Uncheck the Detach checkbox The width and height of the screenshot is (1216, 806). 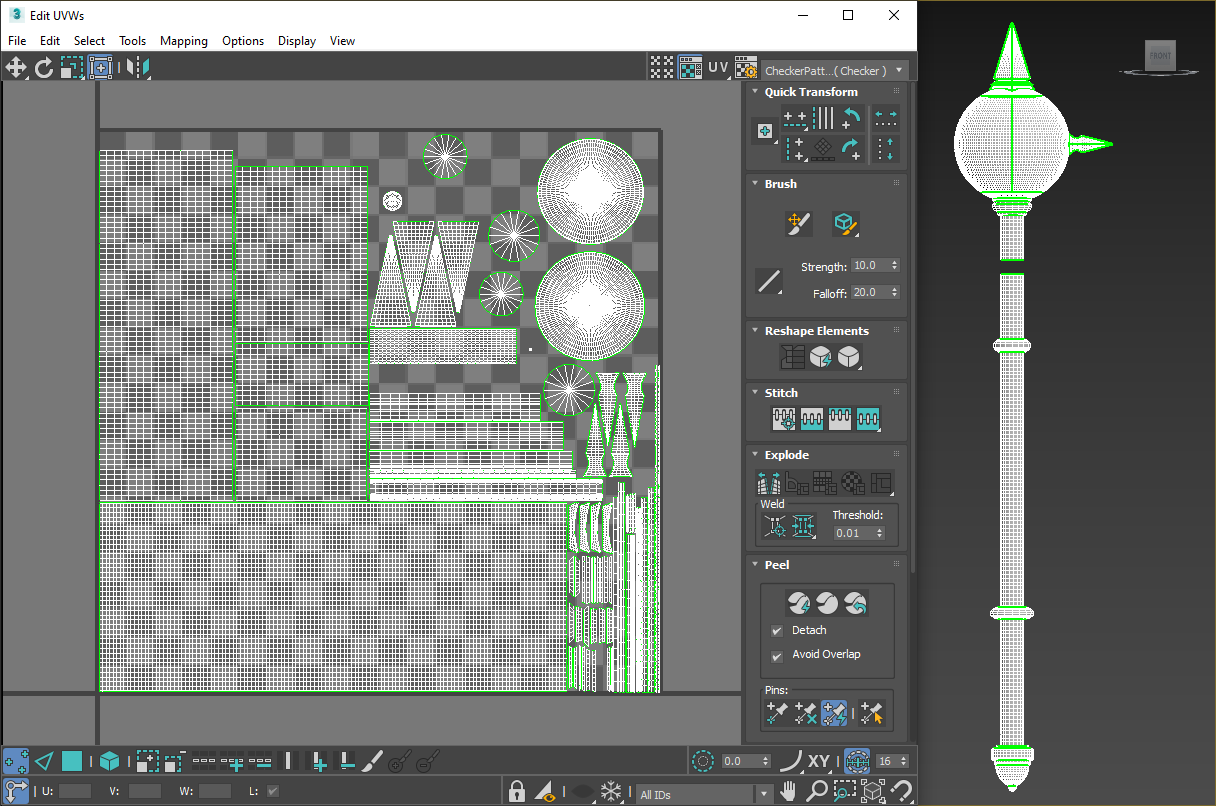pos(777,630)
